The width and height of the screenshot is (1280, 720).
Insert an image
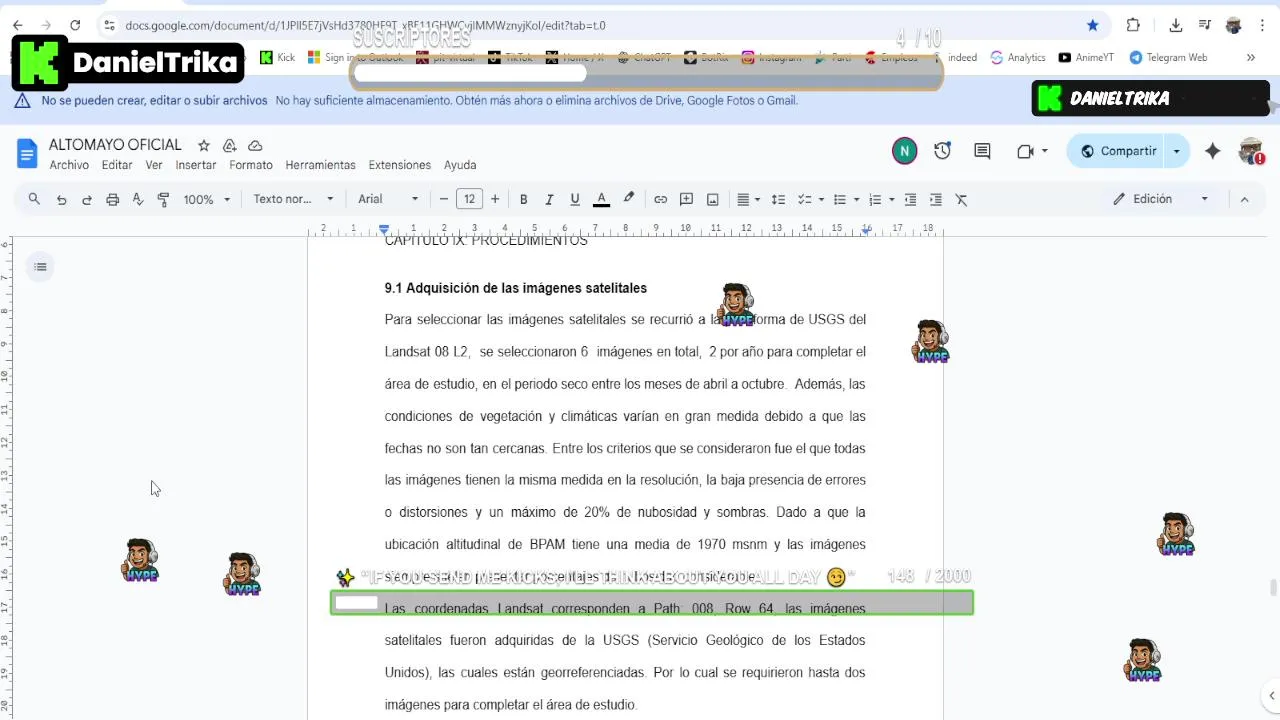pos(712,199)
